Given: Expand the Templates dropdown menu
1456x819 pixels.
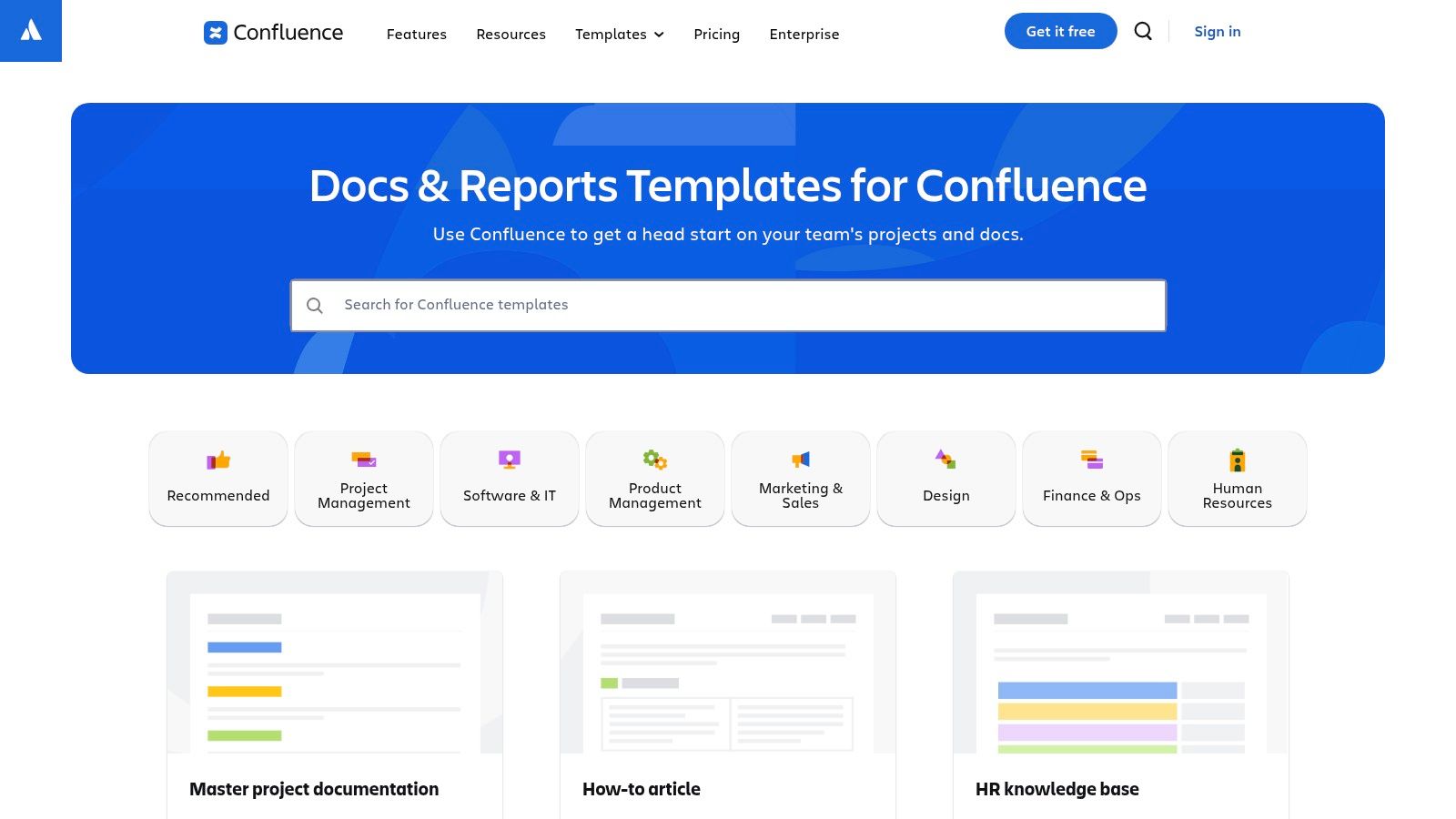Looking at the screenshot, I should click(619, 35).
